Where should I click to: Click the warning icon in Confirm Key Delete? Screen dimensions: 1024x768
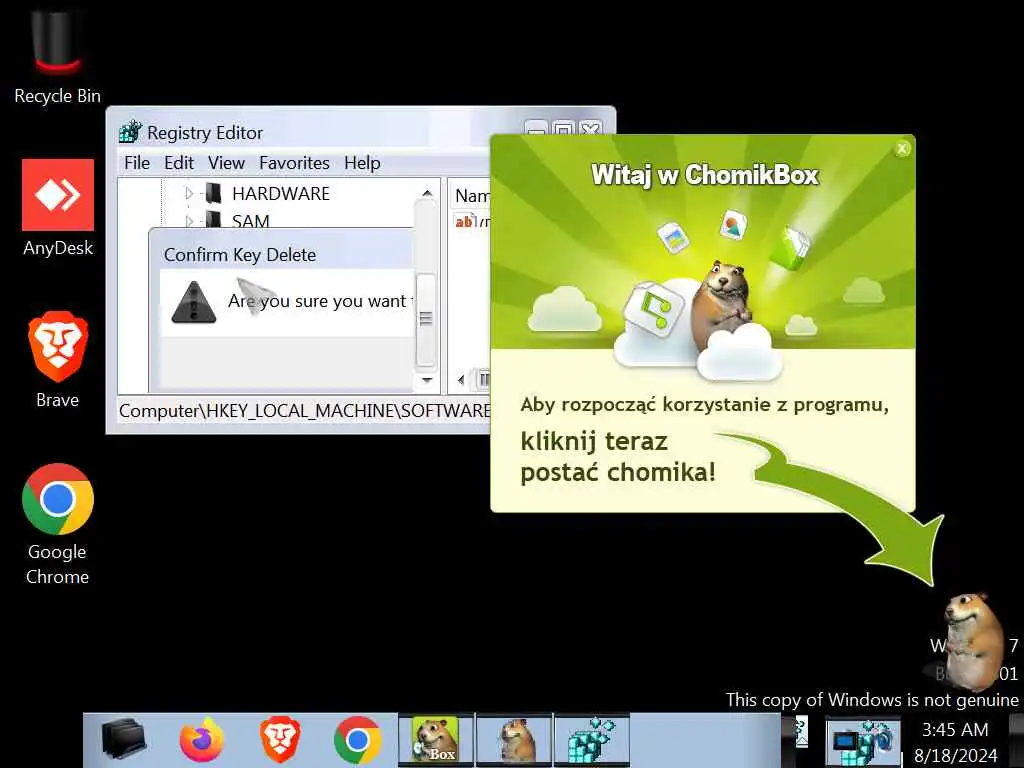193,302
